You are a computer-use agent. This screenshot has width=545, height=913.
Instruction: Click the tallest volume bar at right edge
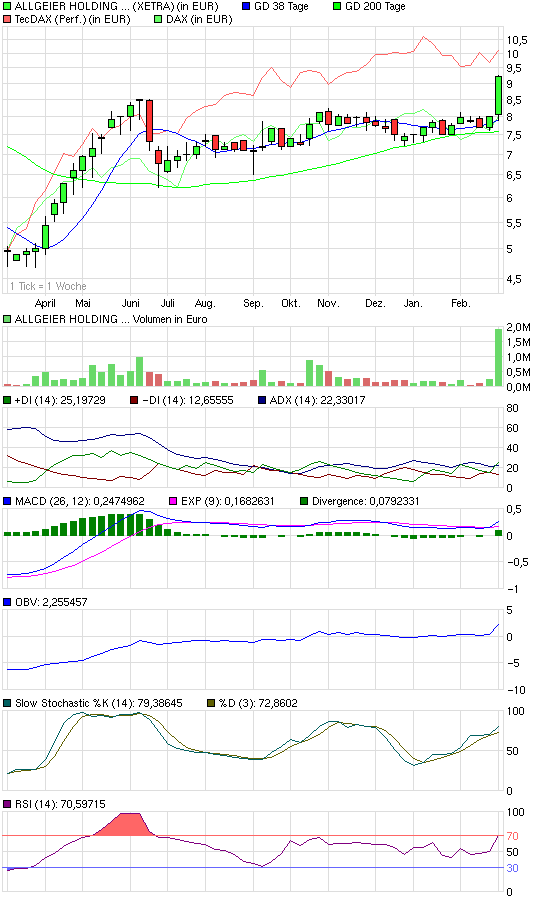(498, 357)
